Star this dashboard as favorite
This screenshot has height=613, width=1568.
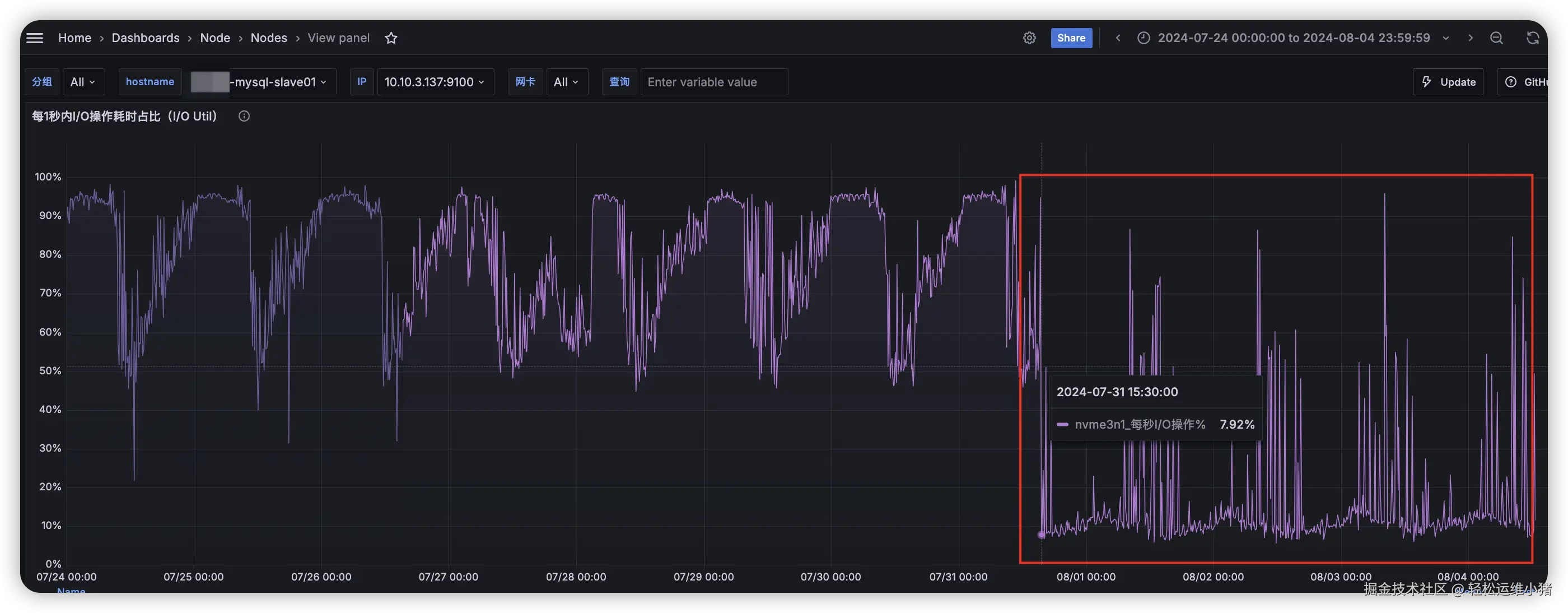391,38
